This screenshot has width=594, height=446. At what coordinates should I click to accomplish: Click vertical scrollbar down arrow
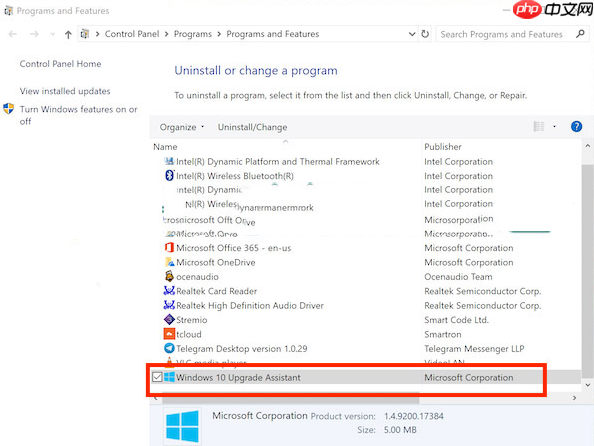(x=588, y=385)
